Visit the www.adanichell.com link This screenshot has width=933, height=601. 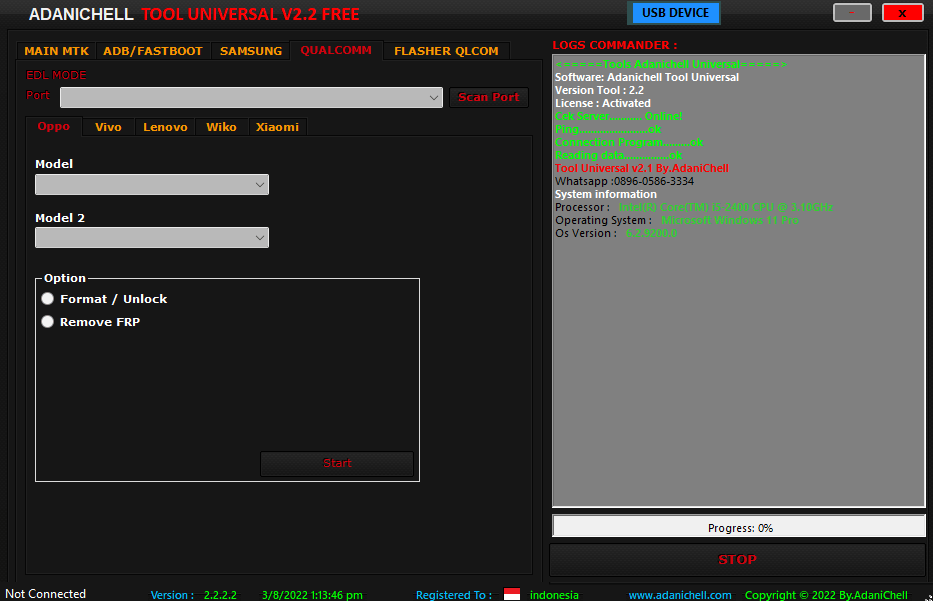(x=679, y=594)
